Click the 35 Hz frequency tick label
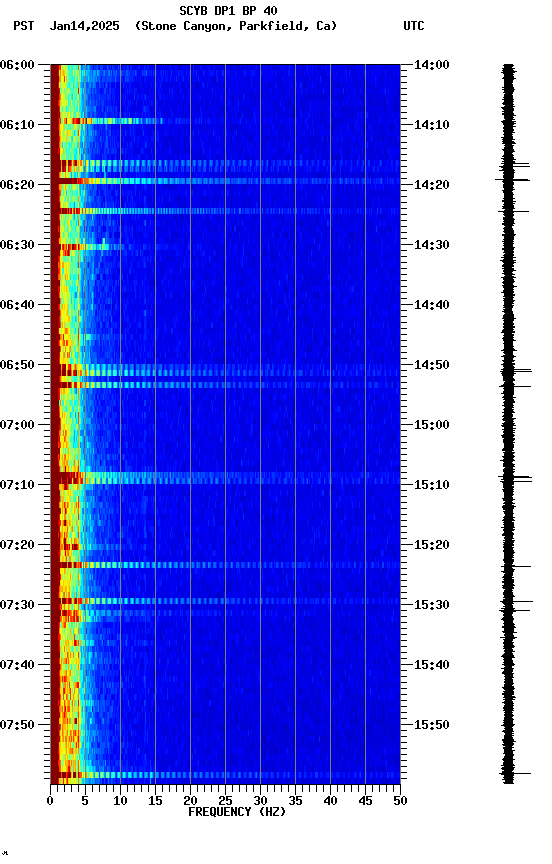 (295, 801)
